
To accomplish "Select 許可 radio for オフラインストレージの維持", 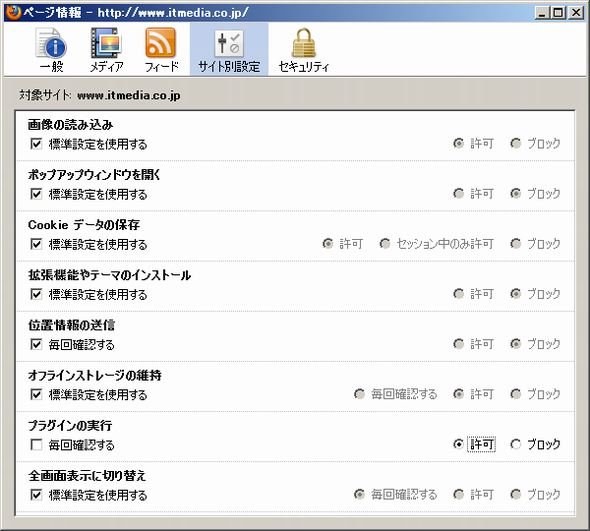I will pyautogui.click(x=458, y=394).
